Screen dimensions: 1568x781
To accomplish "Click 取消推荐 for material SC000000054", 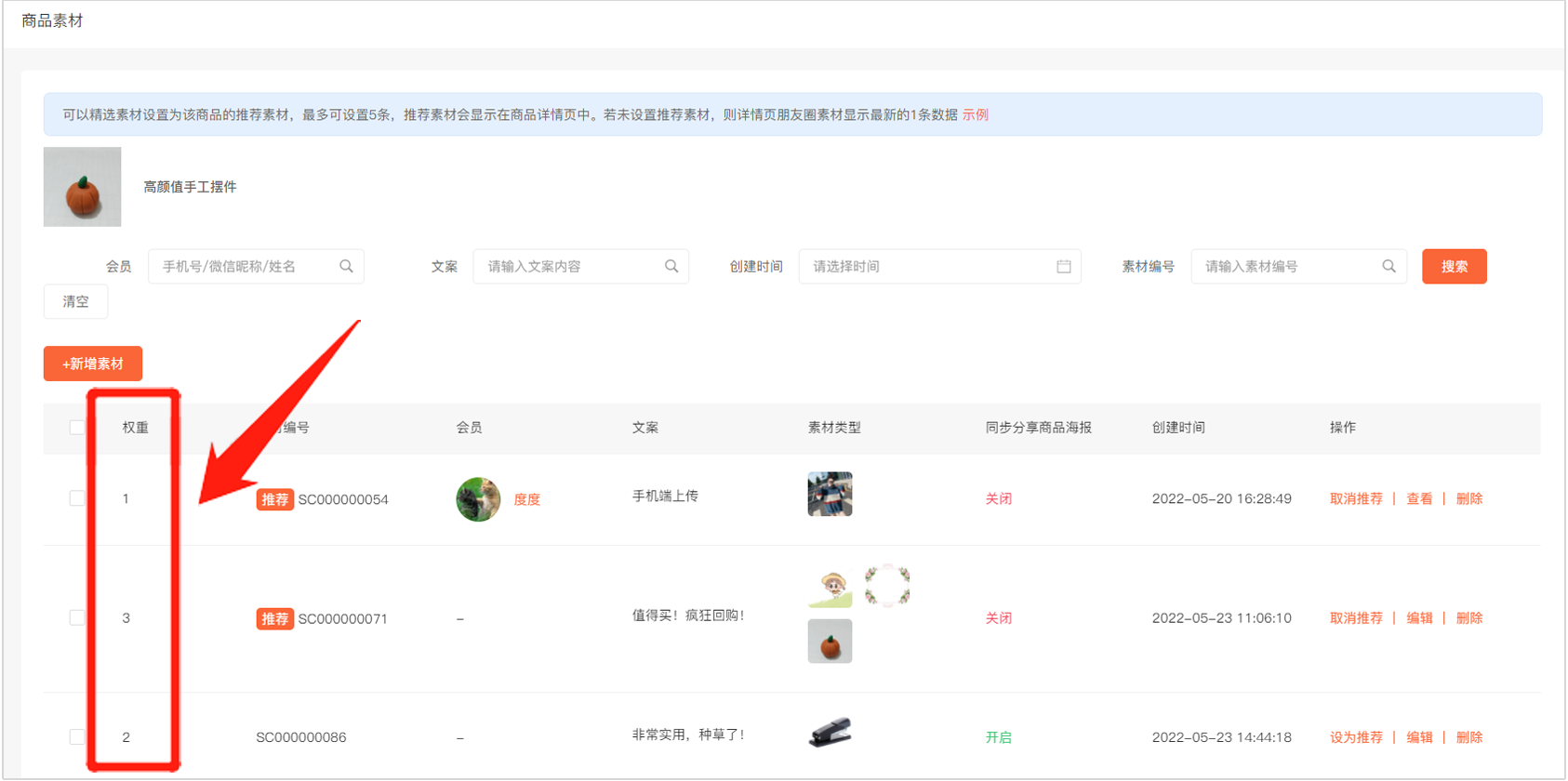I will pyautogui.click(x=1355, y=499).
